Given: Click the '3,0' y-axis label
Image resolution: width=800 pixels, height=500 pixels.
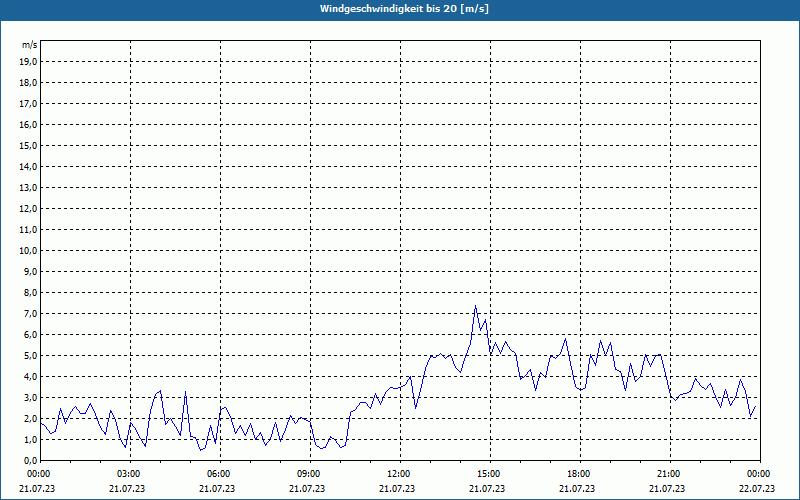Looking at the screenshot, I should [x=31, y=397].
